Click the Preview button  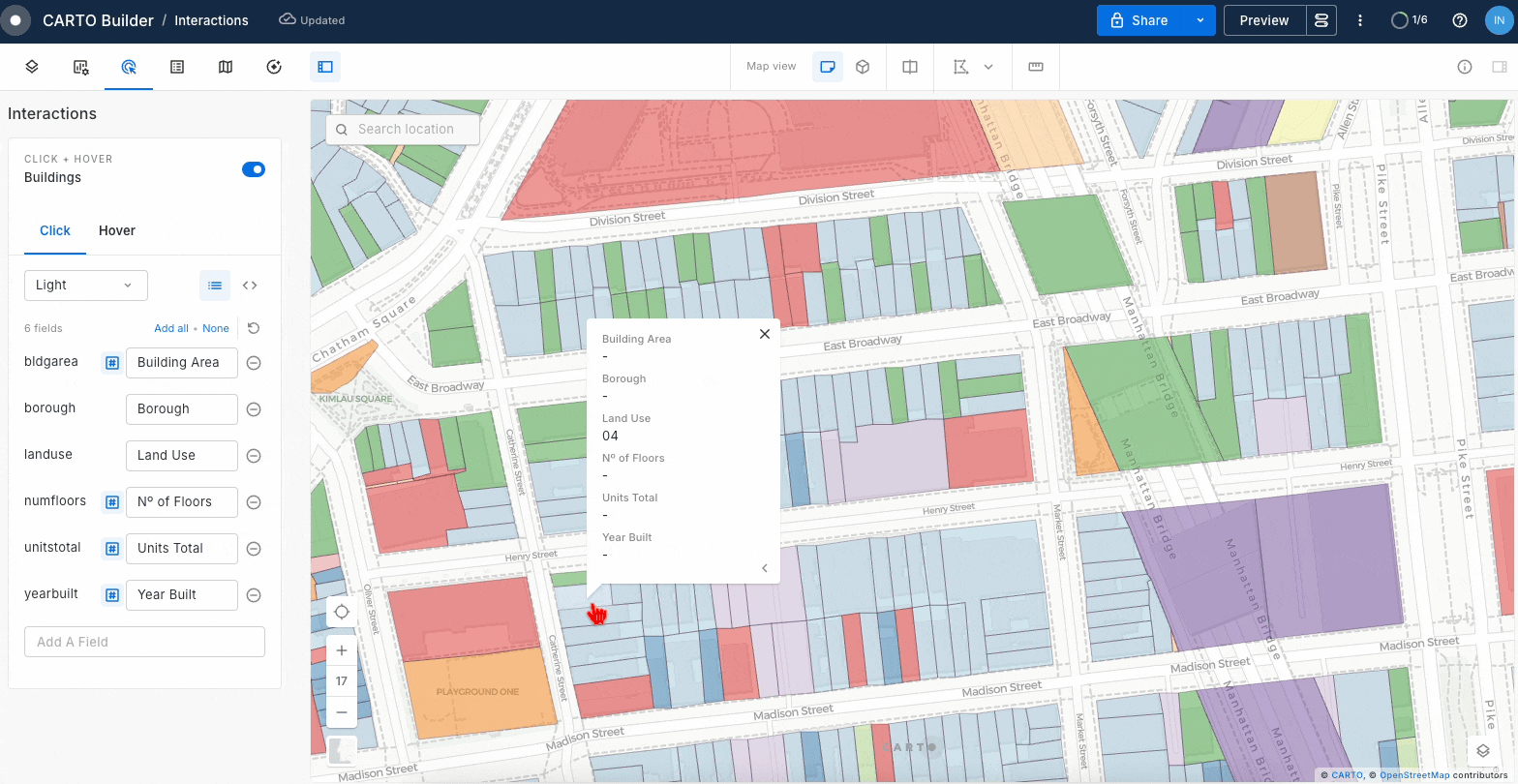click(1263, 20)
